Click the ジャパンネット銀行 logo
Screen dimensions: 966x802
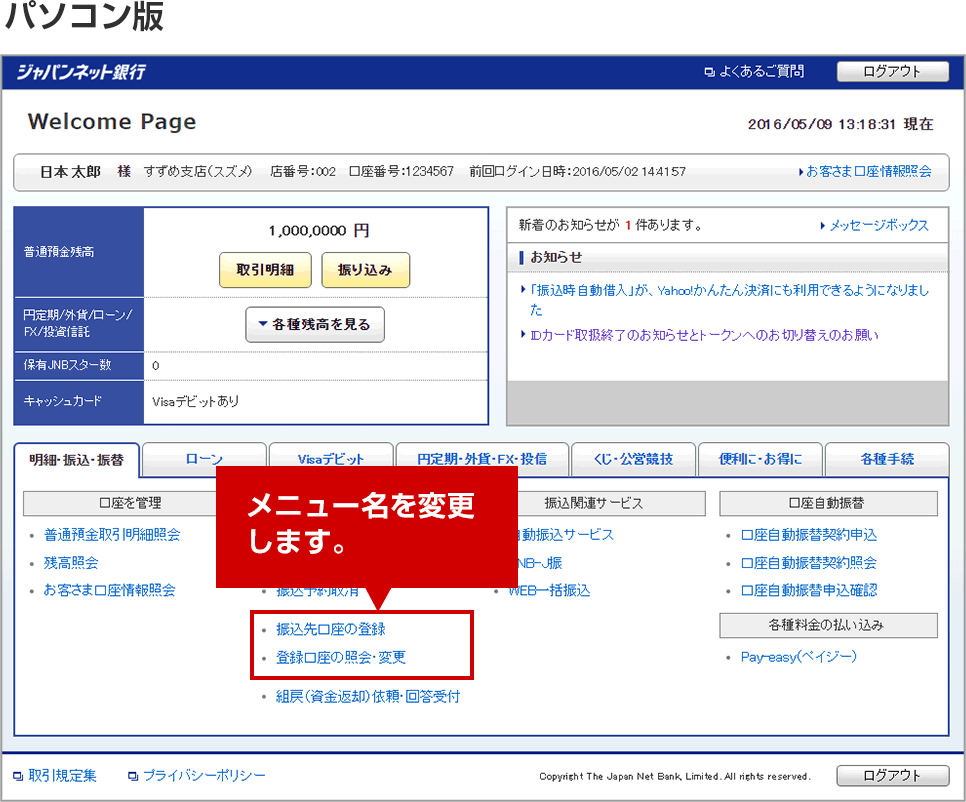[x=81, y=72]
